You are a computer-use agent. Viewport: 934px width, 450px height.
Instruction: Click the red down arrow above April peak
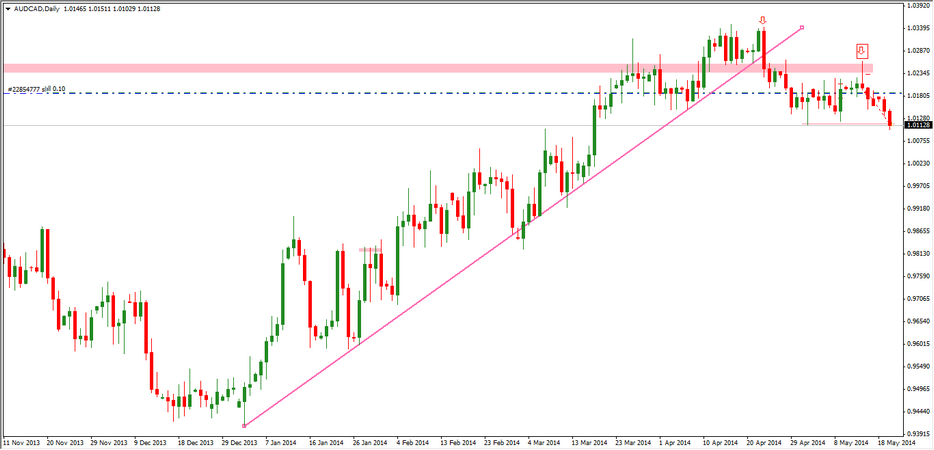pyautogui.click(x=763, y=20)
